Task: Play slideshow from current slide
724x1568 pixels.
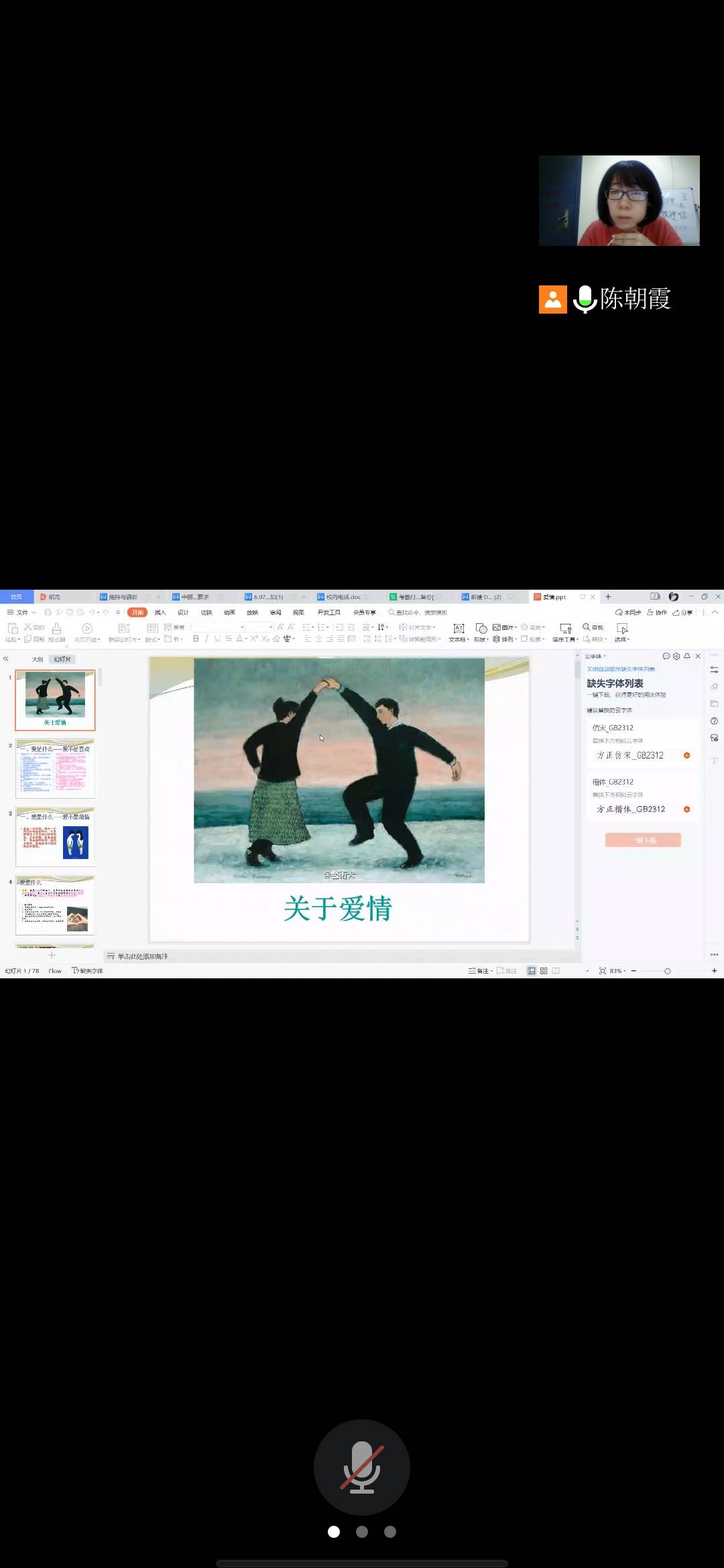Action: 87,629
